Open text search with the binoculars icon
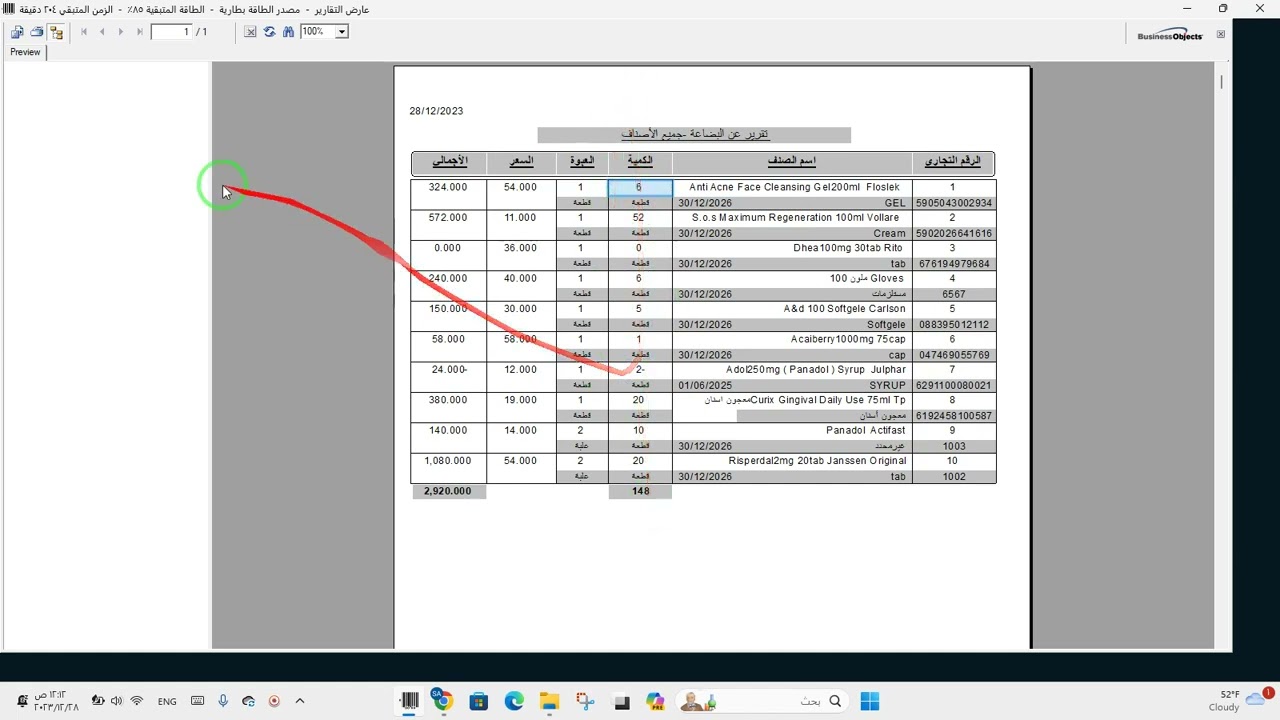 (x=288, y=32)
